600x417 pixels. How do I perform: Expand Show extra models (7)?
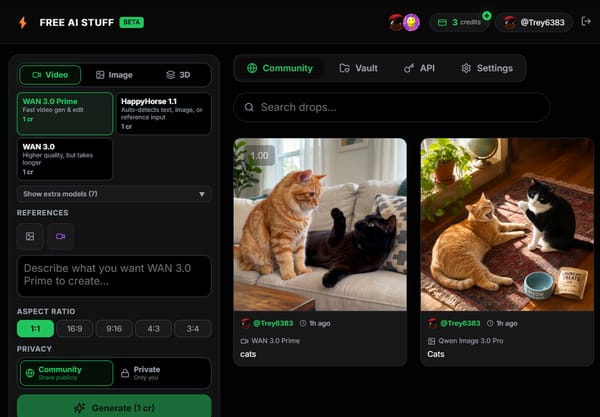114,194
